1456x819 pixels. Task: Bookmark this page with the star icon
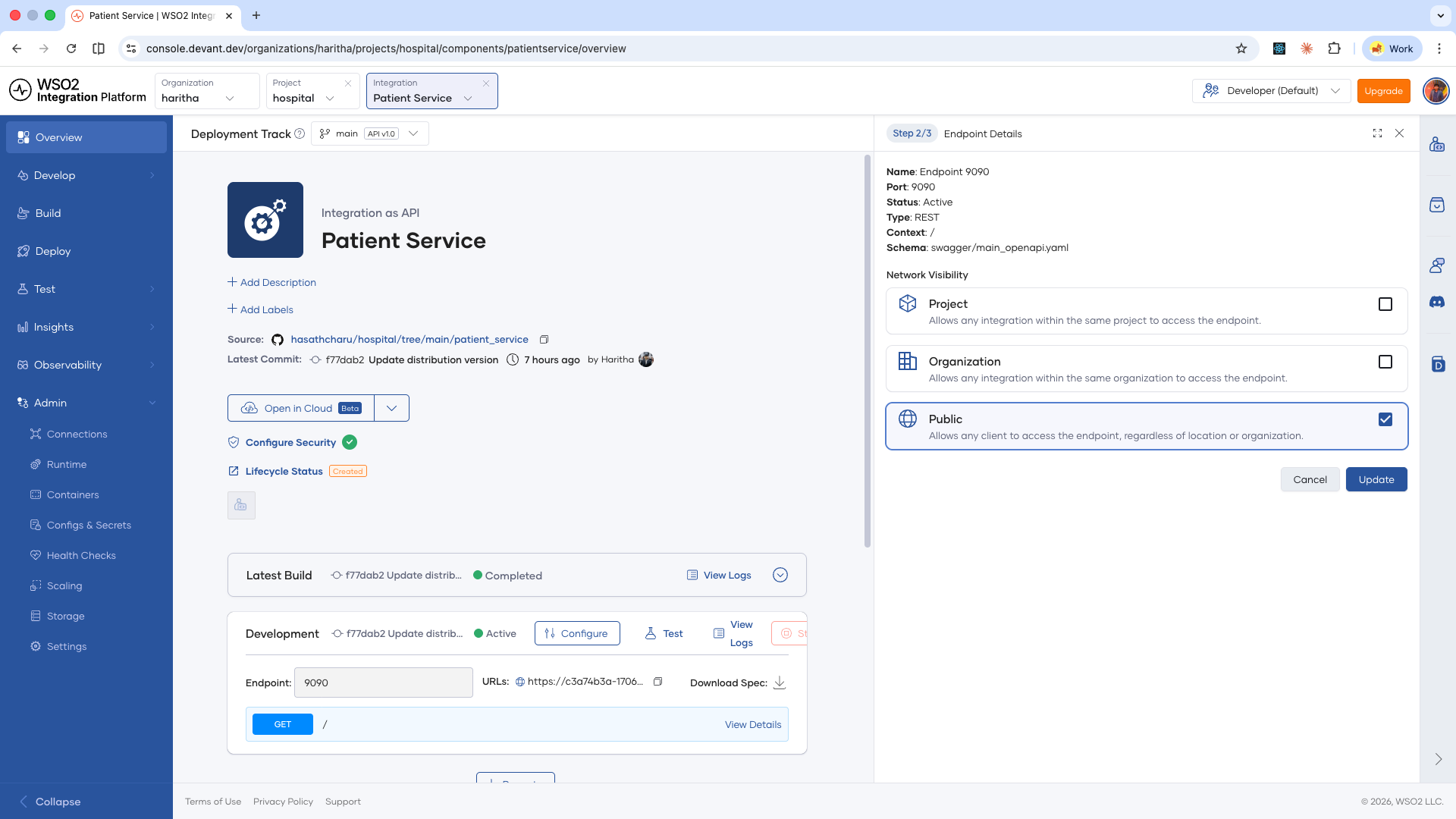pos(1241,49)
